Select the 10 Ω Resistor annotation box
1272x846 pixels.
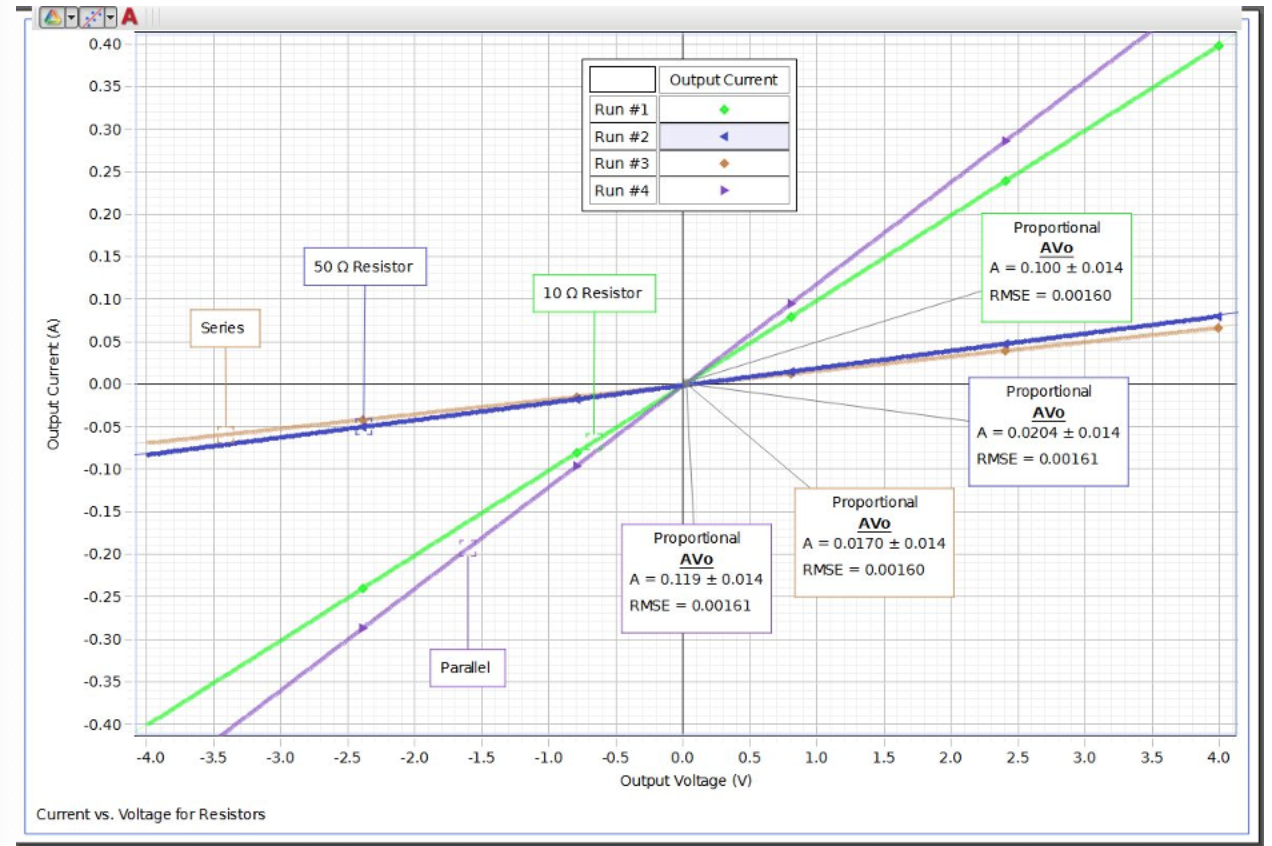point(594,294)
